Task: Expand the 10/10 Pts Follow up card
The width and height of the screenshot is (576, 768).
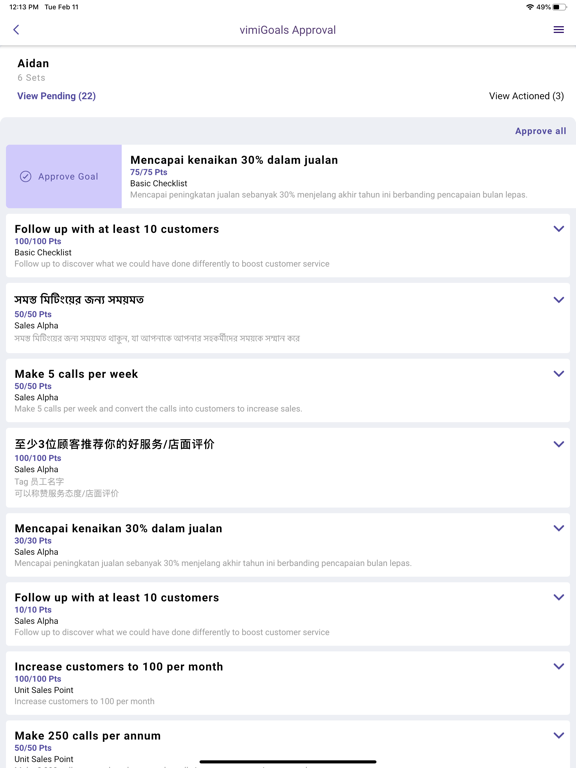Action: coord(558,597)
